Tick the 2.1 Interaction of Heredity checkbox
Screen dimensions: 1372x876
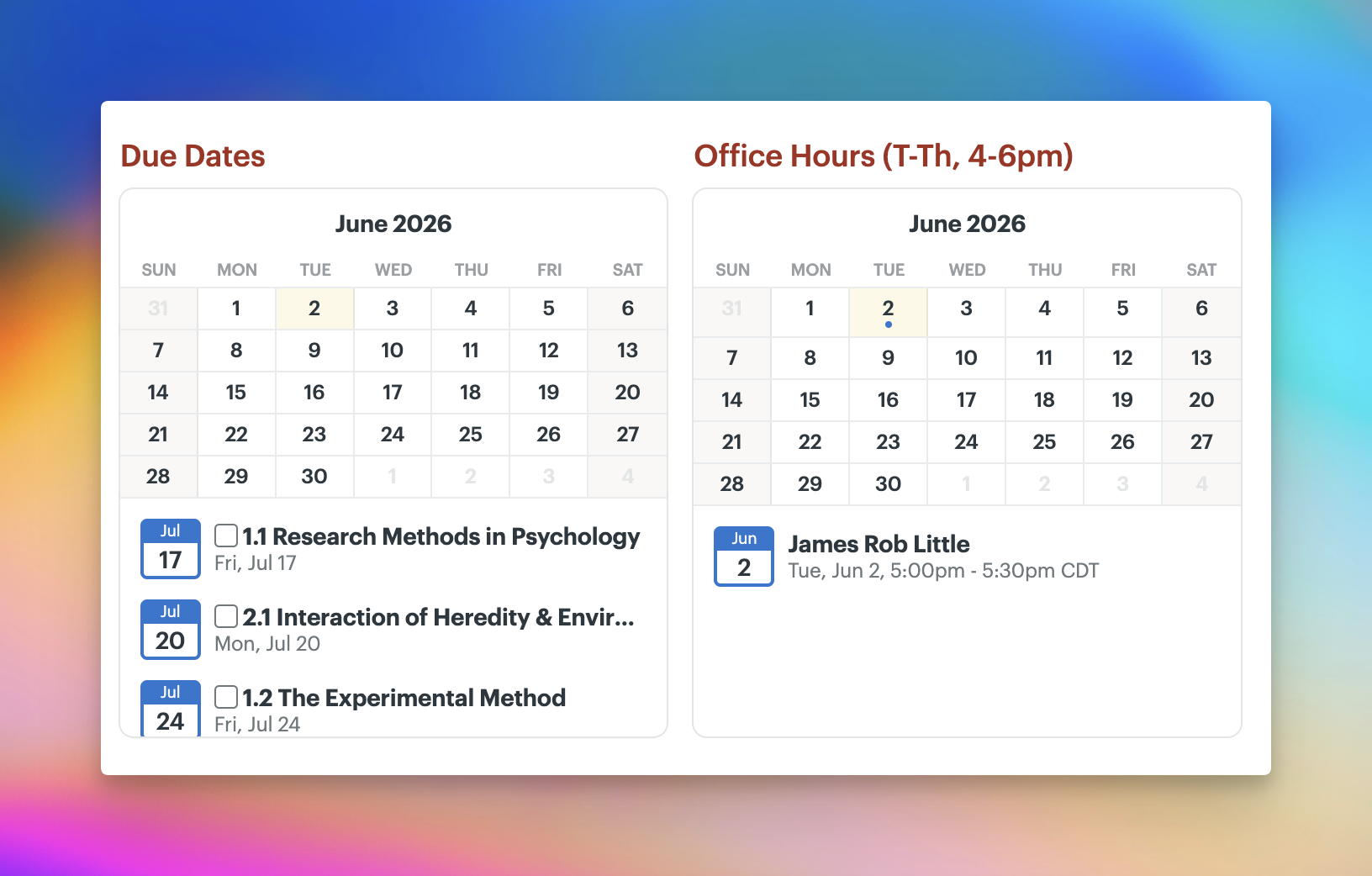pos(226,616)
